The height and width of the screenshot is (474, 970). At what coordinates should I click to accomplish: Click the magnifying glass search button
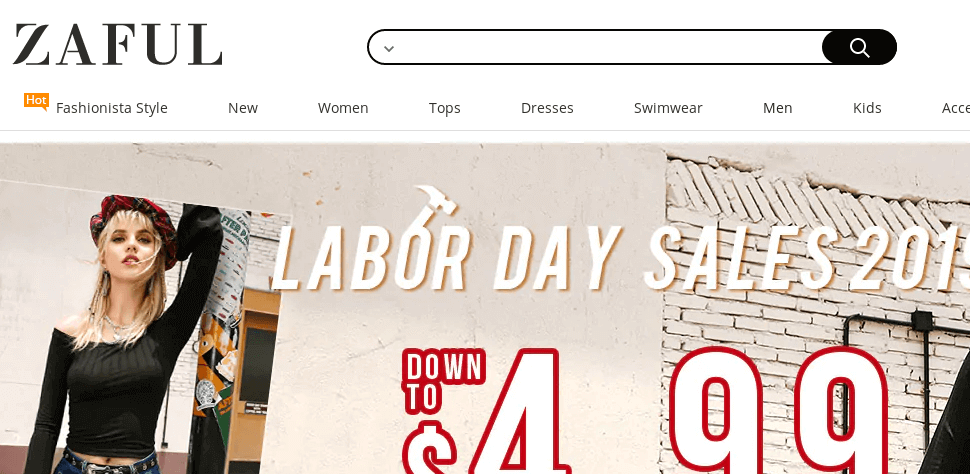(859, 47)
